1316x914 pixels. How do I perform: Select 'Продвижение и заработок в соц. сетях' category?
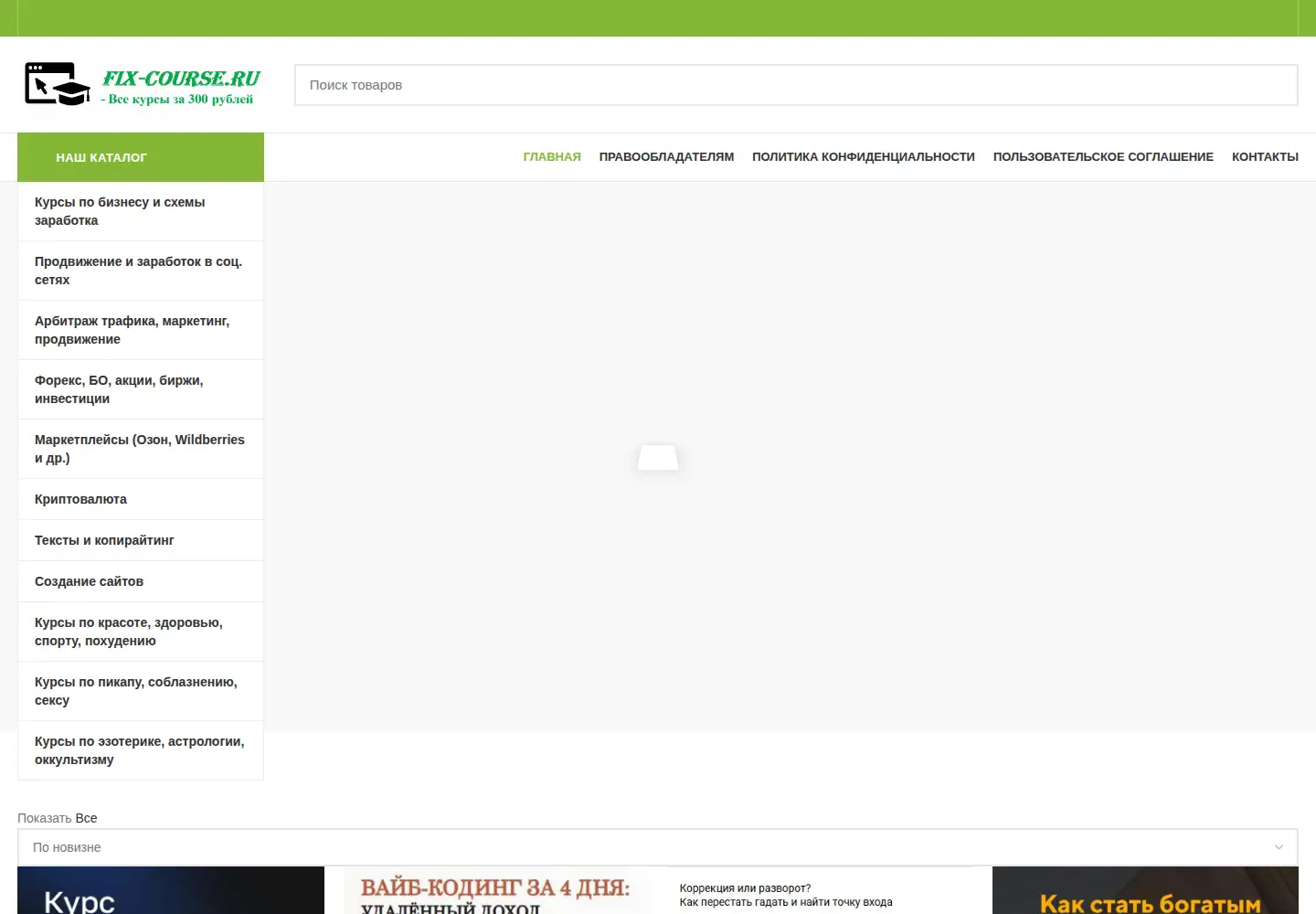(141, 271)
